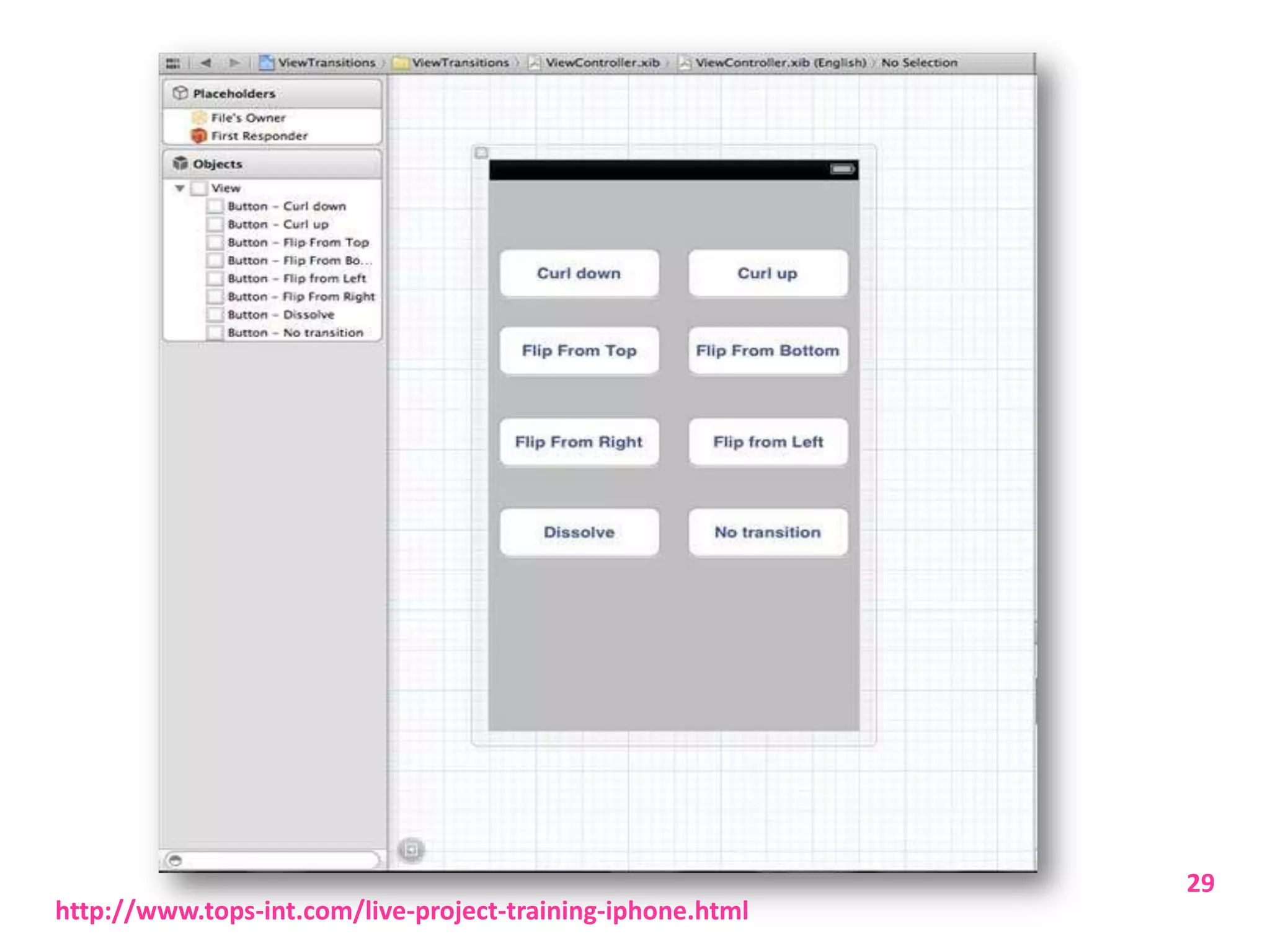This screenshot has width=1270, height=952.
Task: Click the Dissolve button on canvas
Action: tap(579, 532)
